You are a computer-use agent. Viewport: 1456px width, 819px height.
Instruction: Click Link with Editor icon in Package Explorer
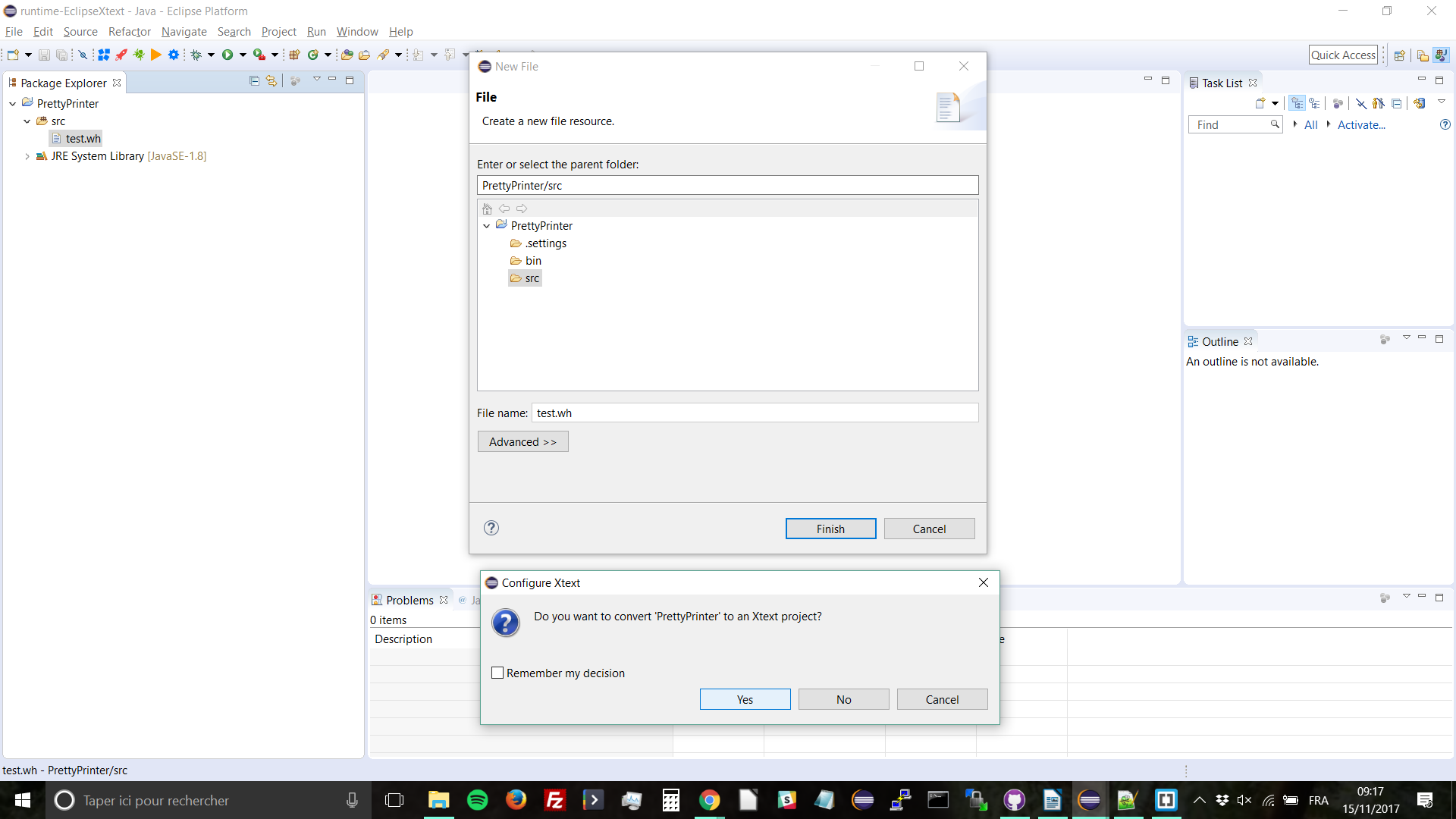pyautogui.click(x=271, y=81)
